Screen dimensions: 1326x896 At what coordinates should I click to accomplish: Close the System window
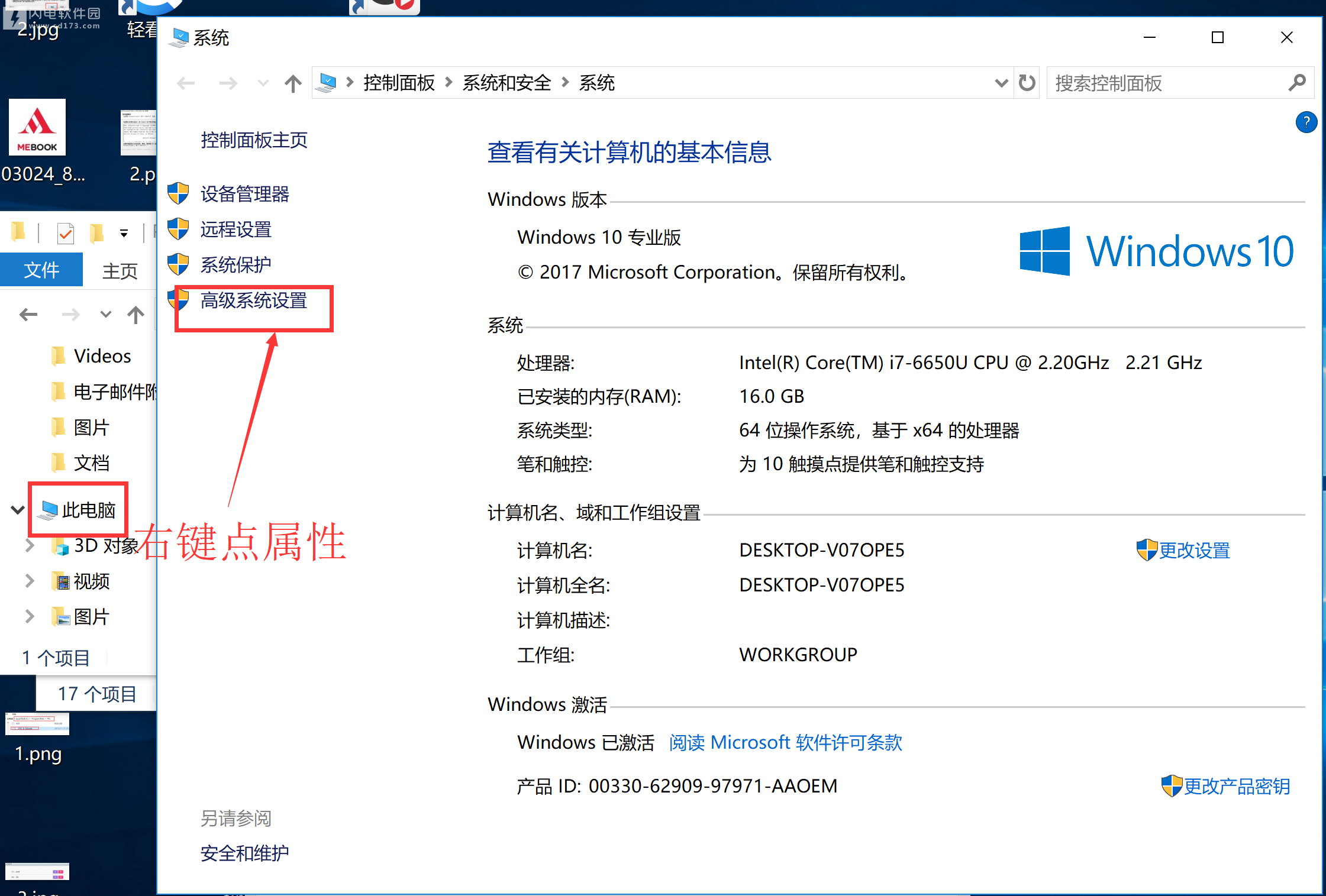pyautogui.click(x=1286, y=37)
